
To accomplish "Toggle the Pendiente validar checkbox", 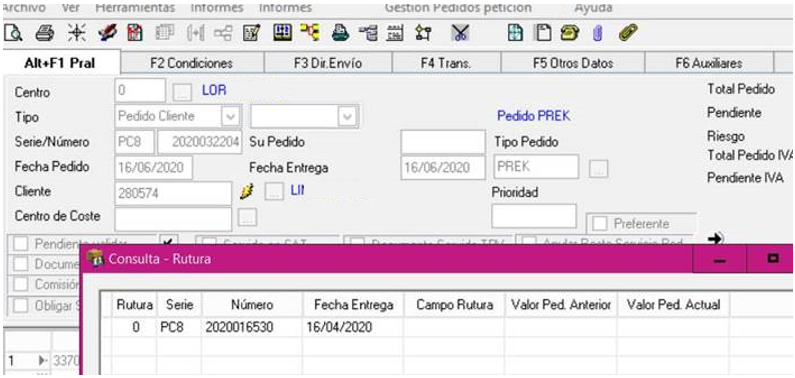I will pos(21,244).
